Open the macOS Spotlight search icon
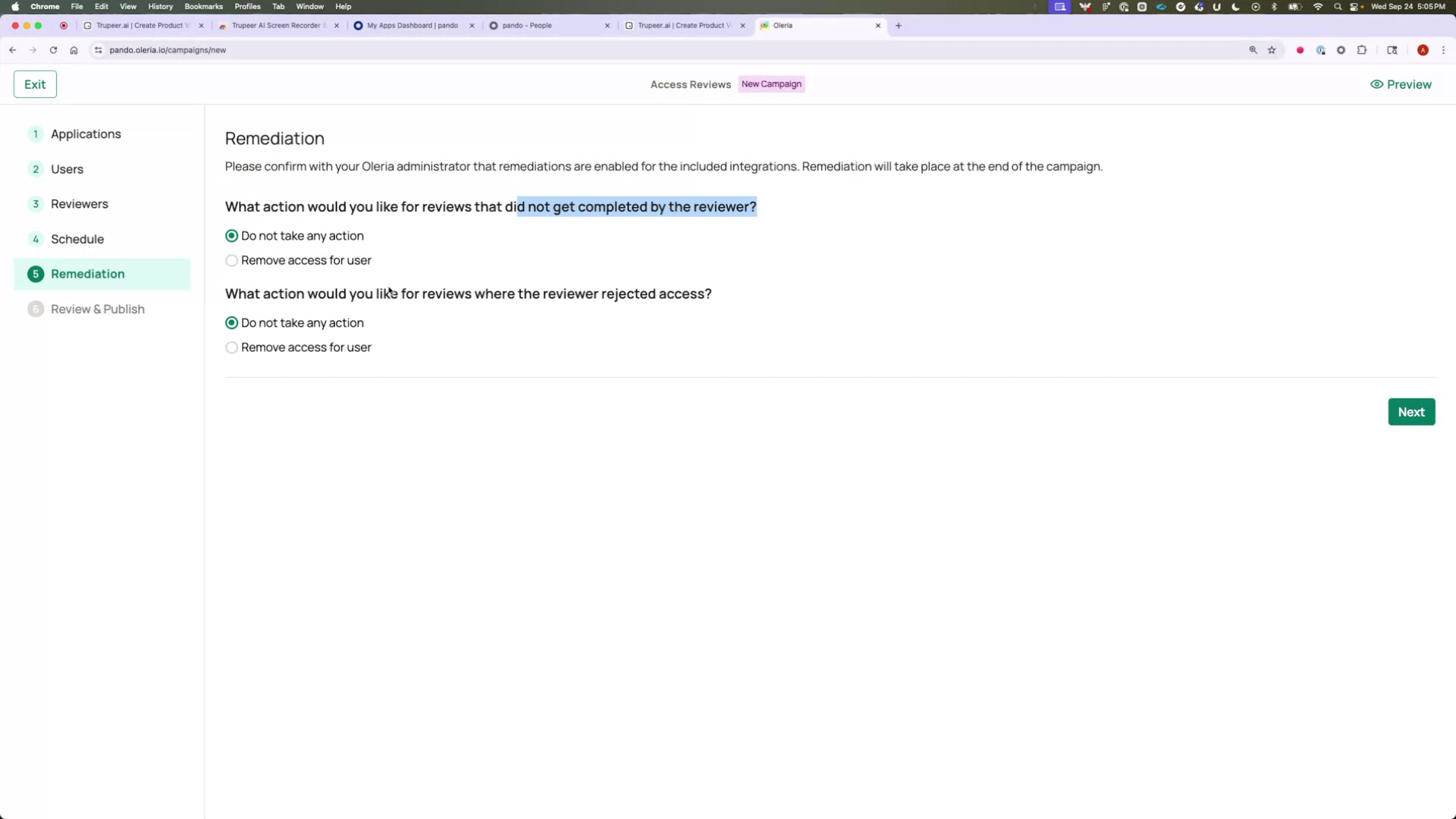The image size is (1456, 819). click(x=1337, y=6)
